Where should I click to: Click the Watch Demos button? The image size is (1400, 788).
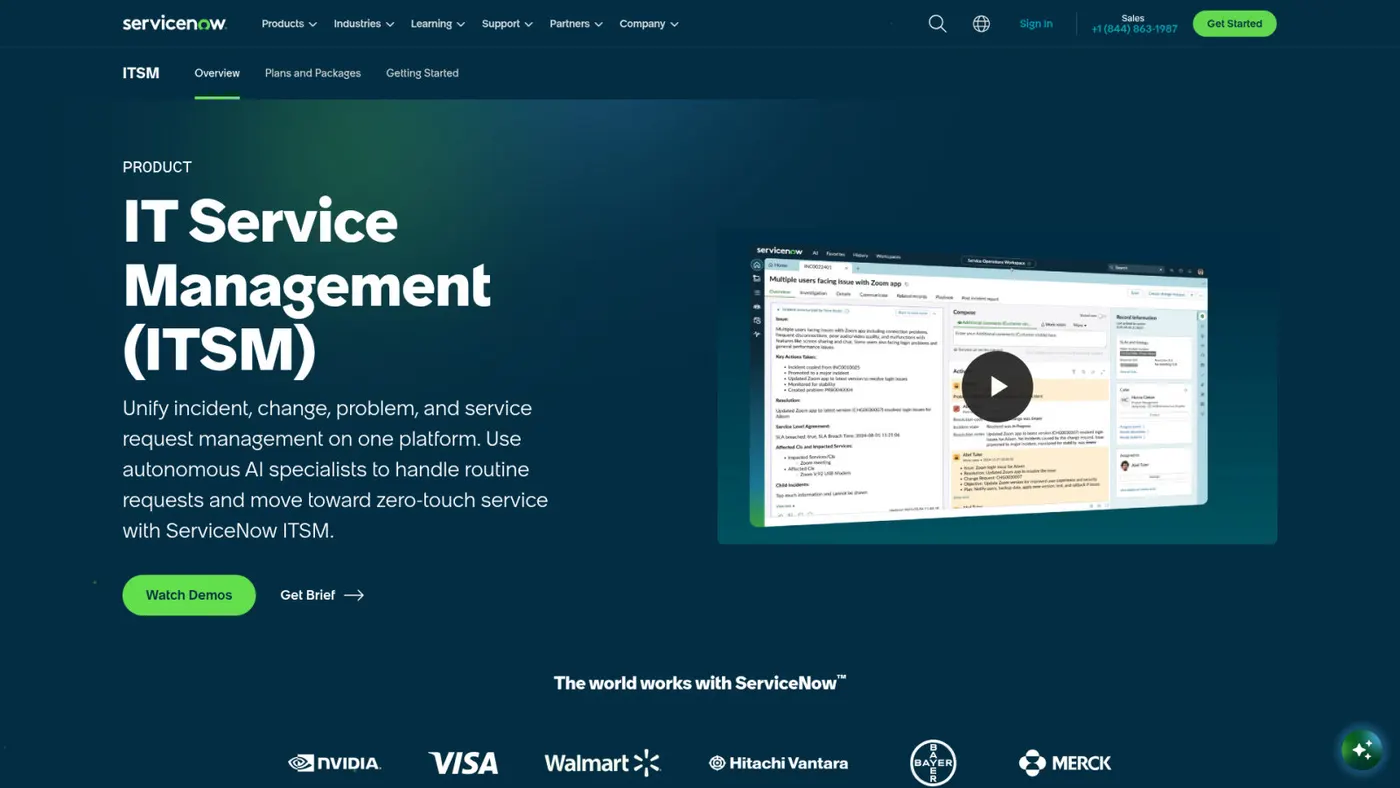[189, 595]
